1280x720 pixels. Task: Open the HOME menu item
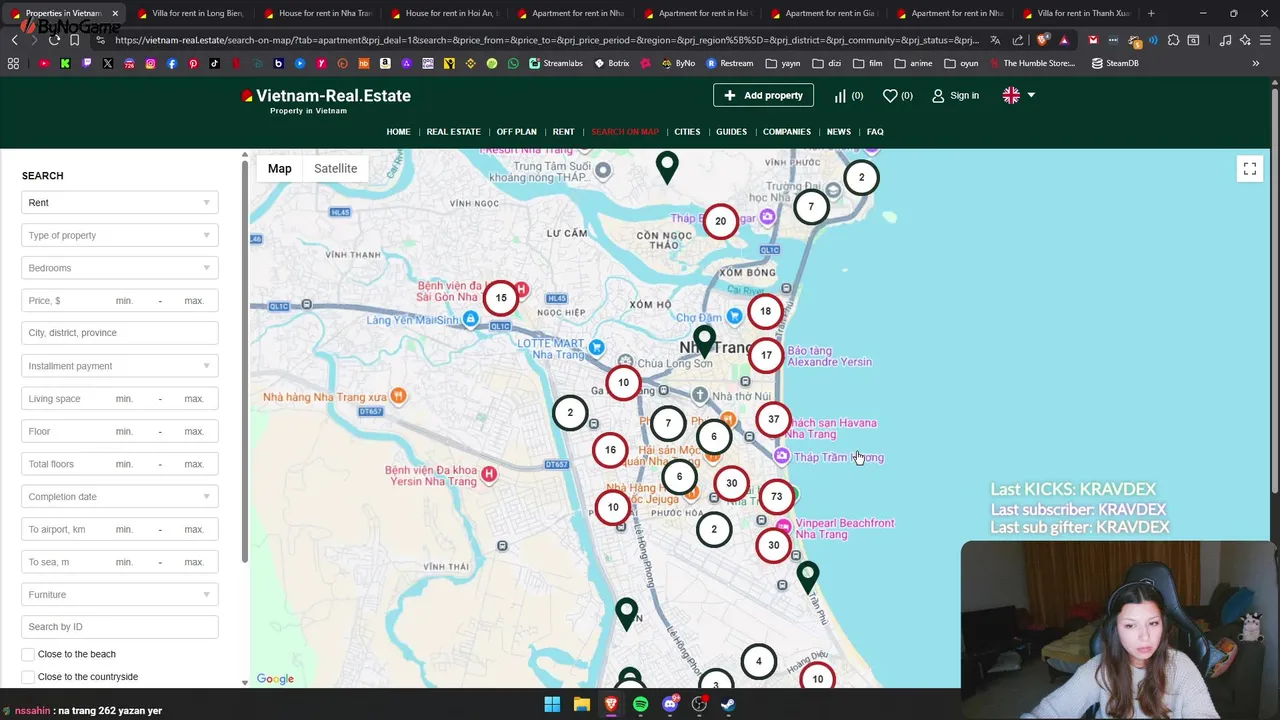coord(398,132)
